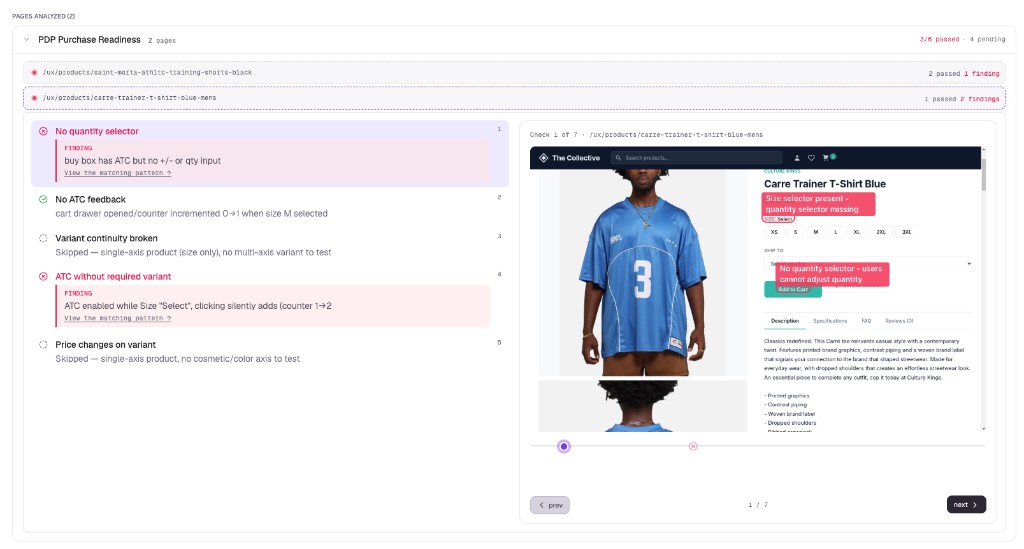1024x549 pixels.
Task: Click the '2 passed 1 finding' status text
Action: pyautogui.click(x=963, y=74)
